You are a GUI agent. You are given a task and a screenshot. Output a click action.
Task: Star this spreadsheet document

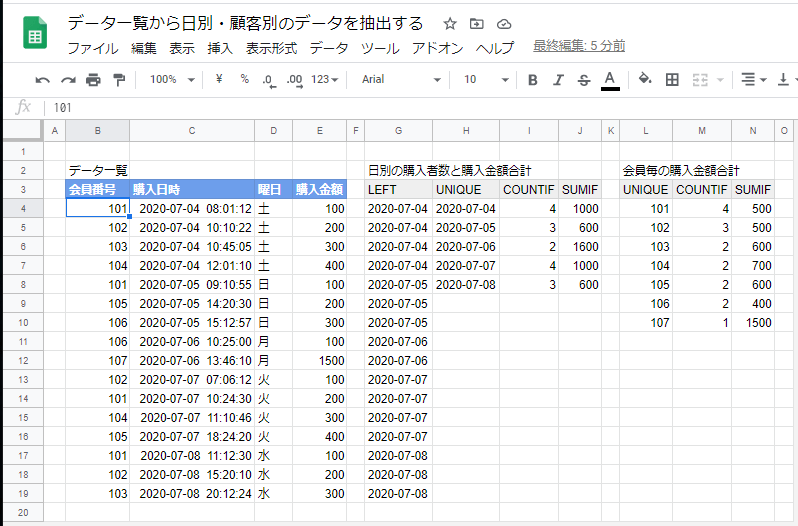[449, 24]
